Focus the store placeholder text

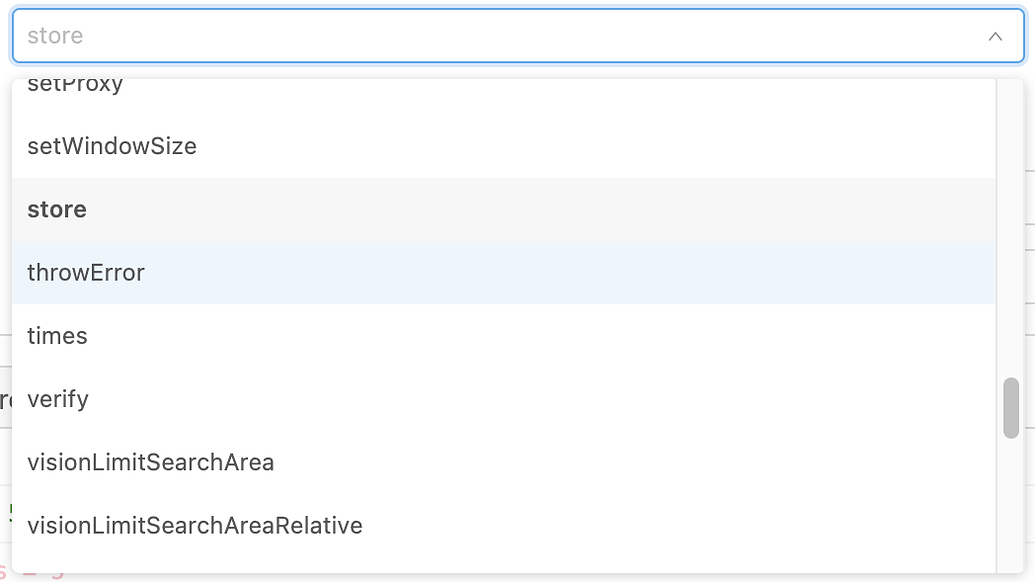tap(56, 36)
